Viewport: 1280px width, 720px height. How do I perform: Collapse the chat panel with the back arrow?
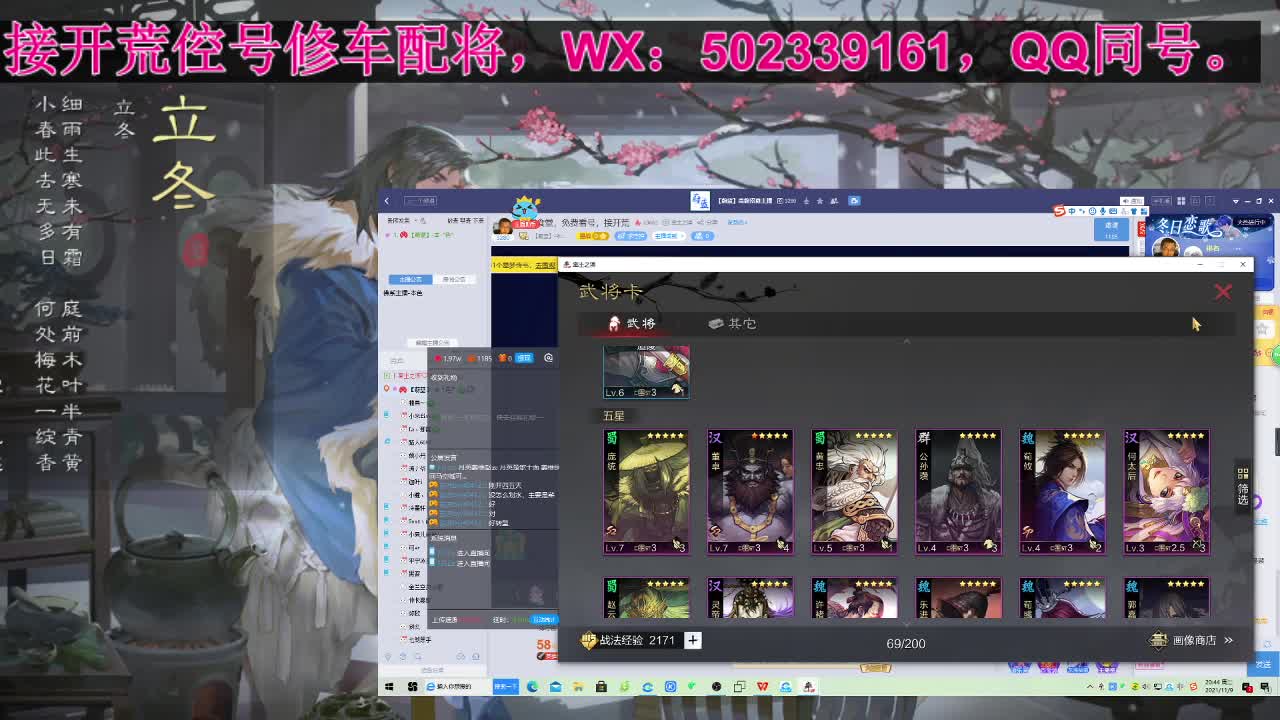(387, 199)
